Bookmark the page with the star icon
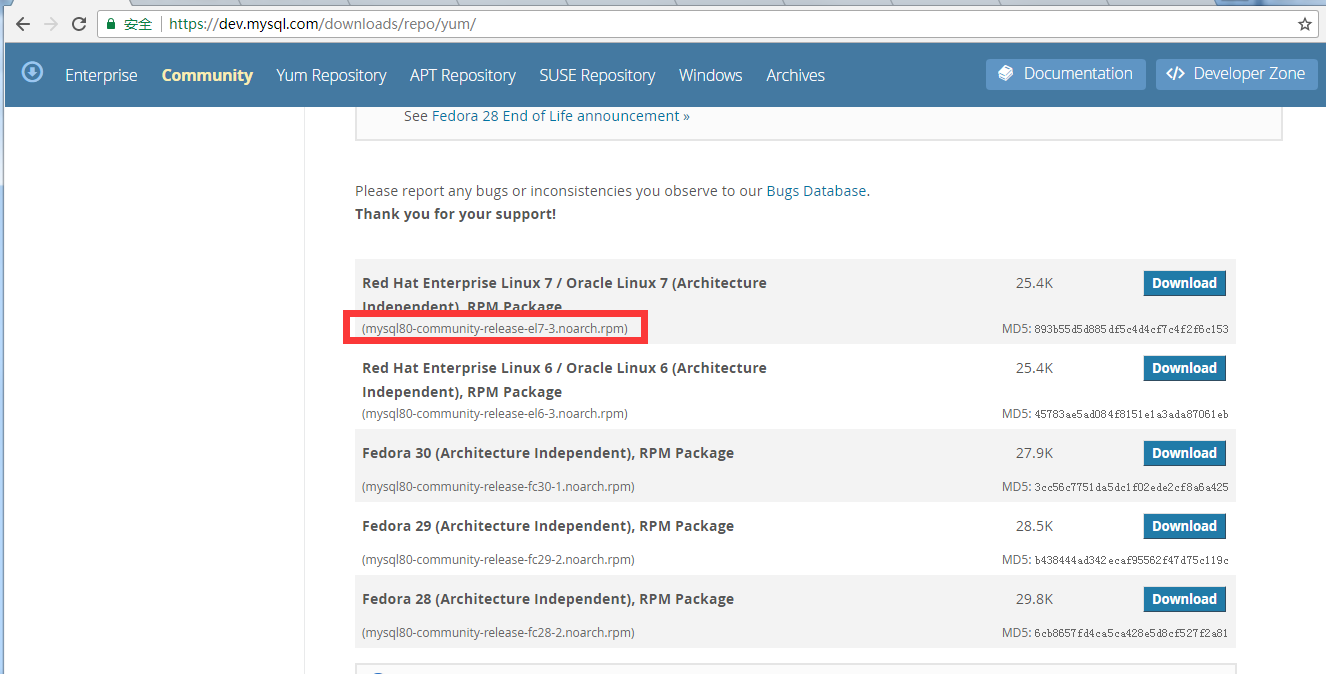This screenshot has width=1326, height=674. pos(1304,24)
